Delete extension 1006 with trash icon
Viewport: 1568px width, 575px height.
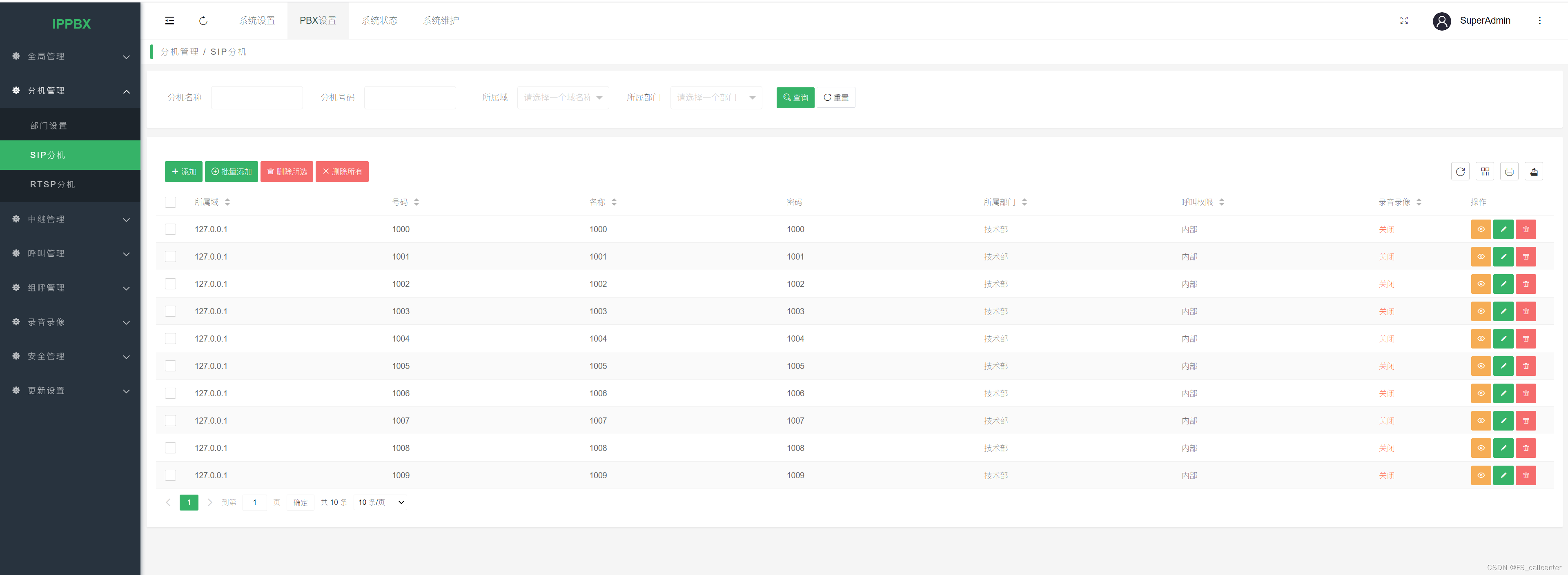tap(1526, 394)
